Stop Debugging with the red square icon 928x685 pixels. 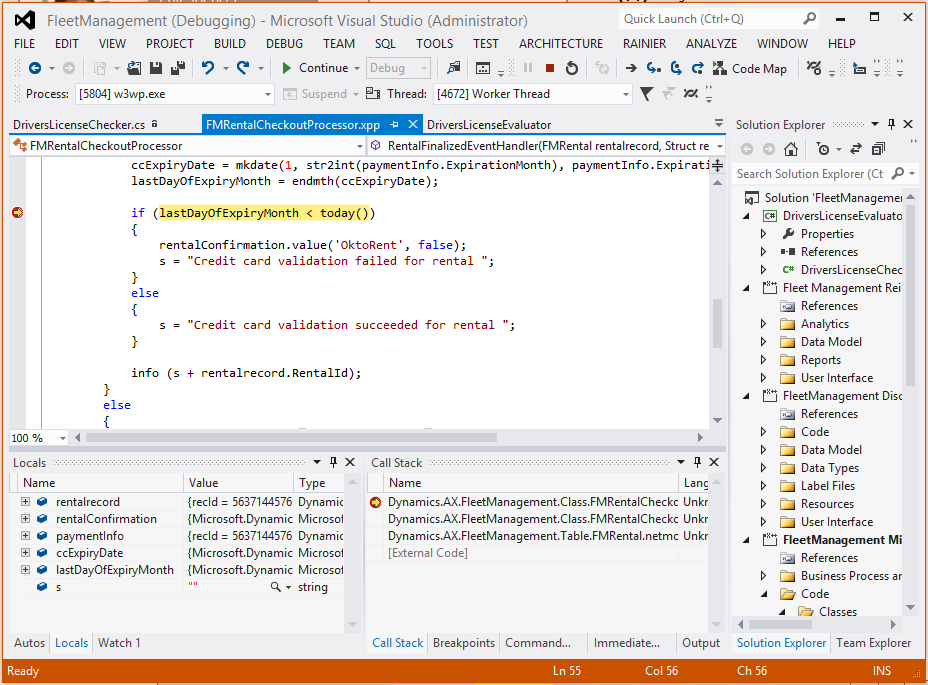click(x=551, y=70)
